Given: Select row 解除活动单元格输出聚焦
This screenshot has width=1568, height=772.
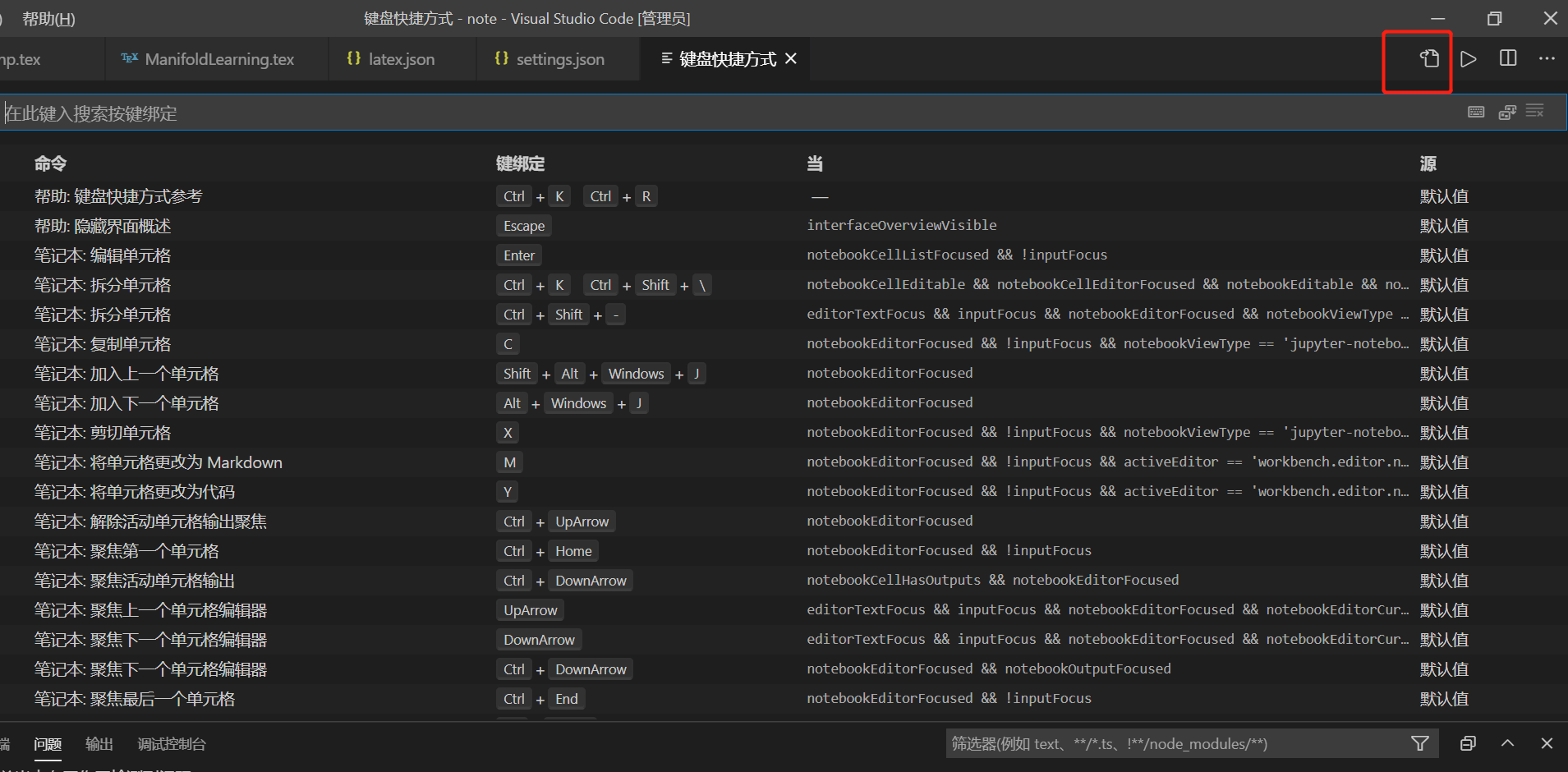Looking at the screenshot, I should pyautogui.click(x=784, y=522).
